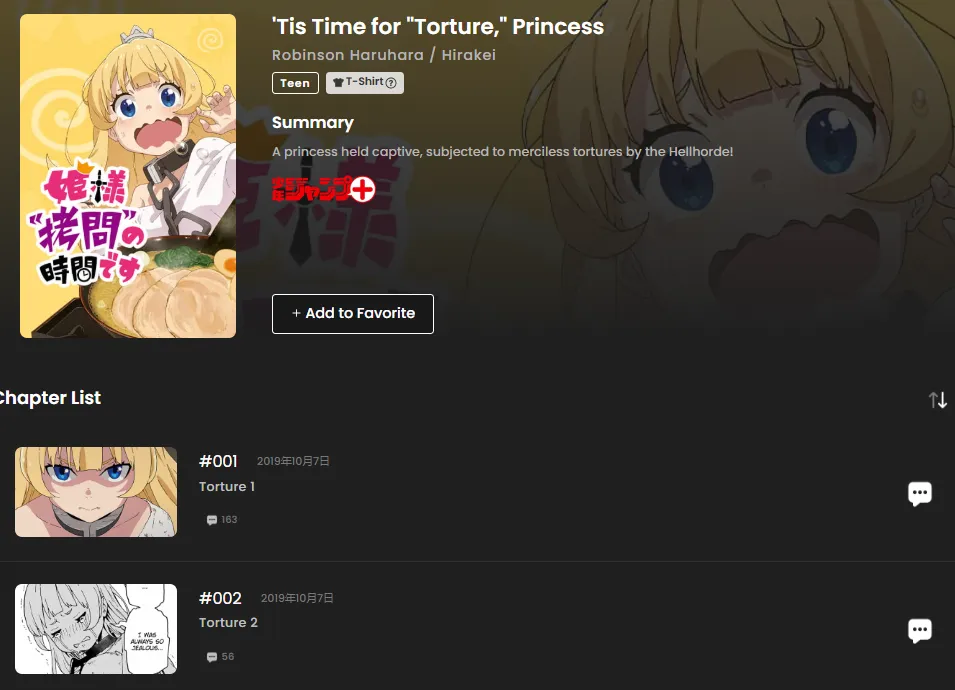
Task: Click the 56 comment count icon
Action: pyautogui.click(x=212, y=657)
